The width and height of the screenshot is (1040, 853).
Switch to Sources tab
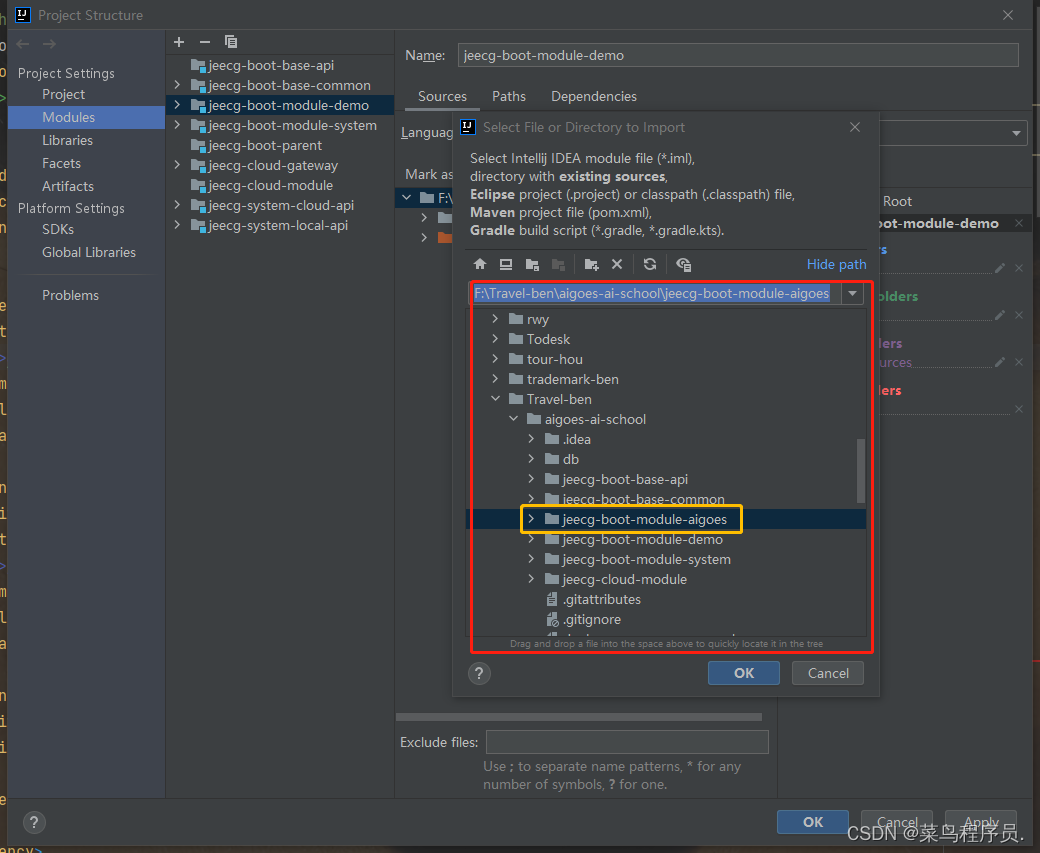pos(442,96)
